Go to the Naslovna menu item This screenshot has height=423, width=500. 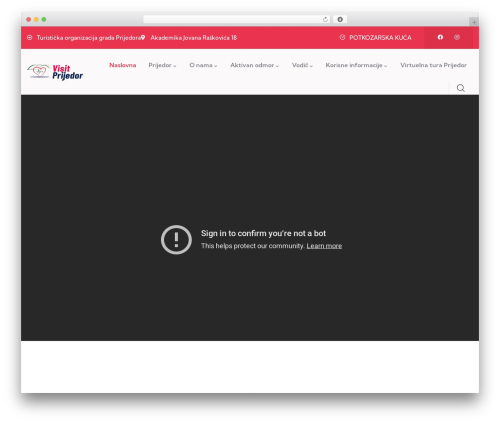(x=123, y=65)
